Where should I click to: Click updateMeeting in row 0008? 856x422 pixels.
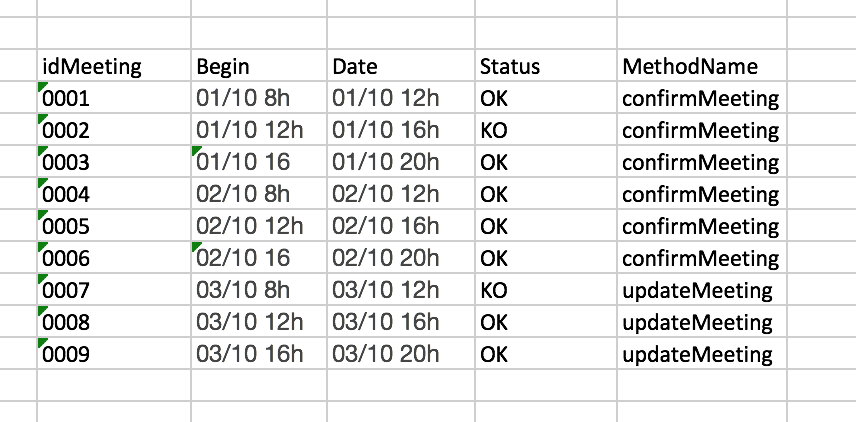(x=697, y=322)
